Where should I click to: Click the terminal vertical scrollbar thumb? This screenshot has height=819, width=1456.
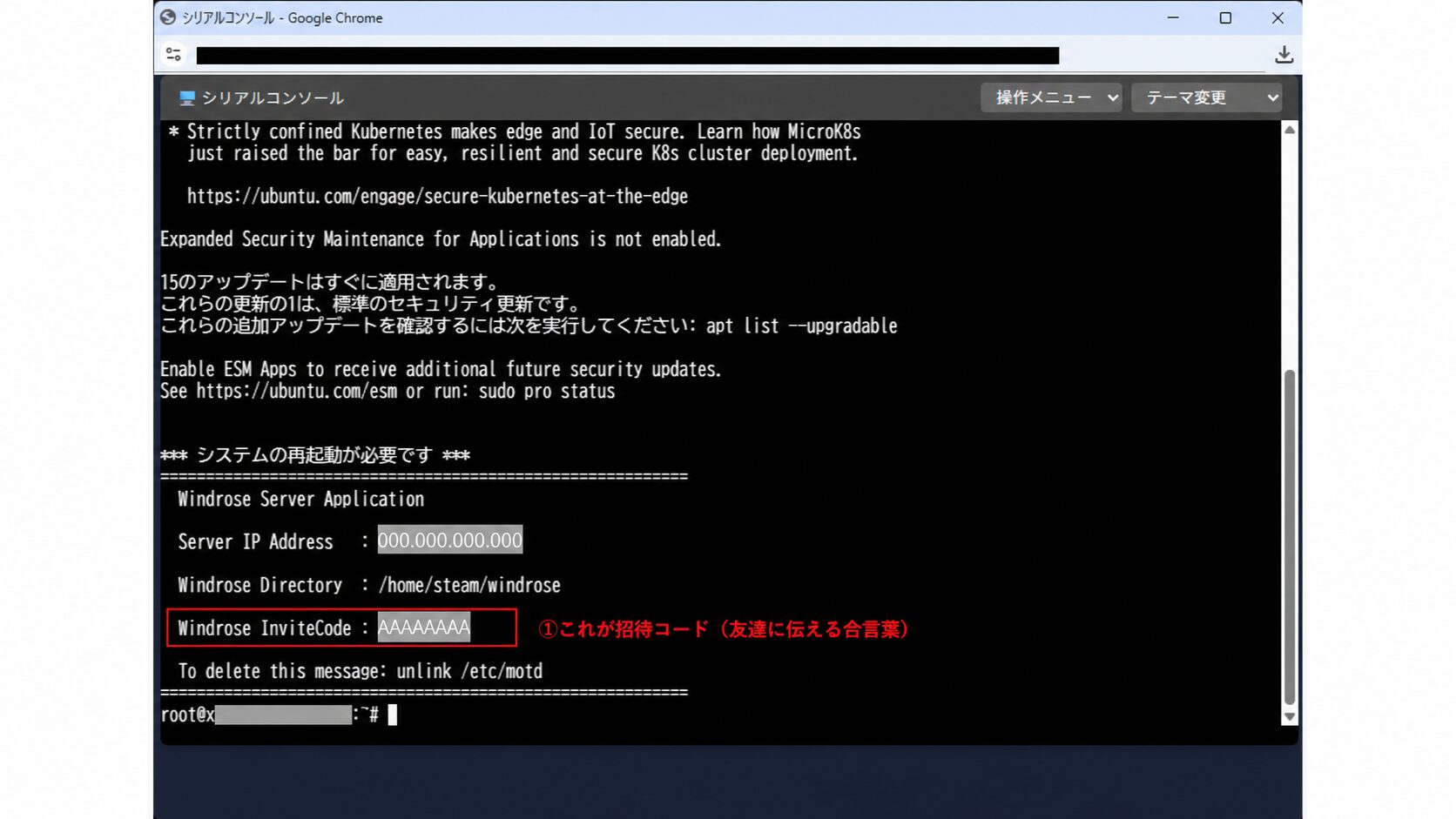[1290, 538]
